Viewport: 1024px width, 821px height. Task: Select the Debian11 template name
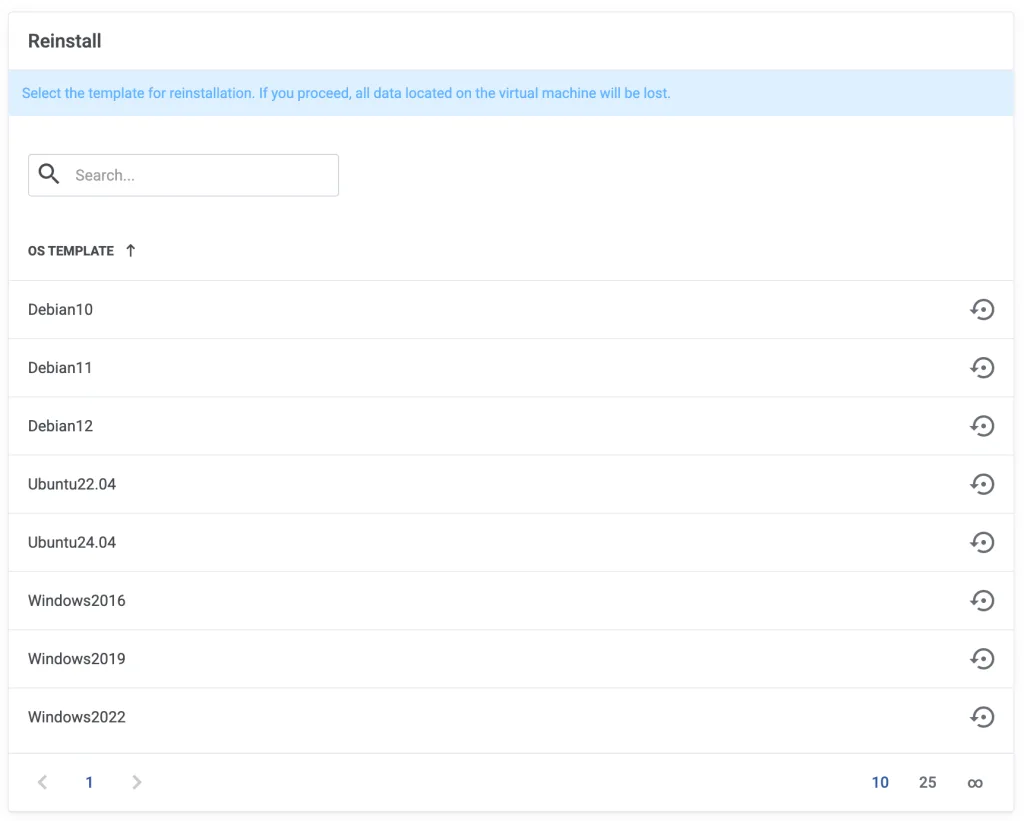click(x=60, y=368)
